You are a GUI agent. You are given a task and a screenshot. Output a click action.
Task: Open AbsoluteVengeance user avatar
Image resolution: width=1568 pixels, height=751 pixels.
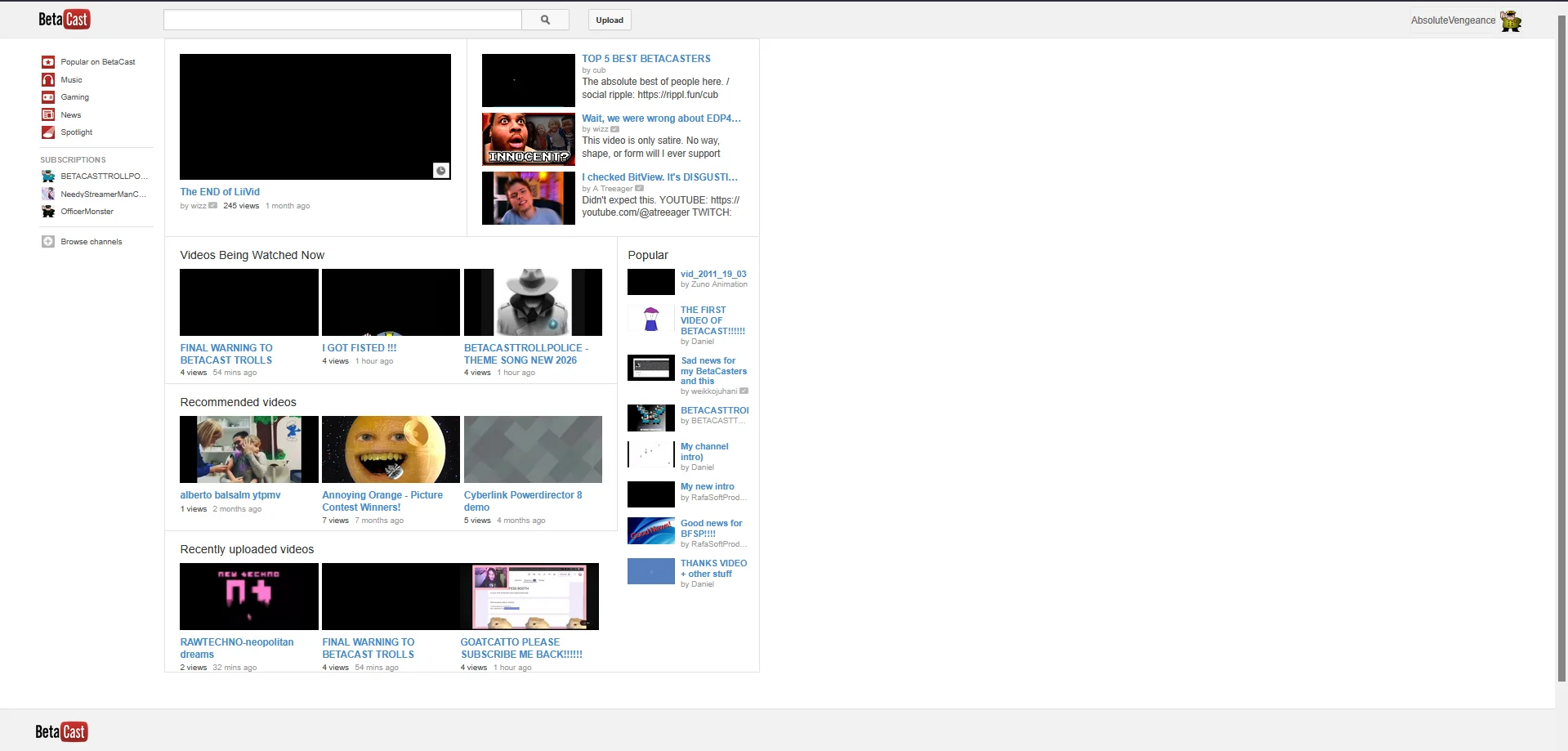point(1511,20)
